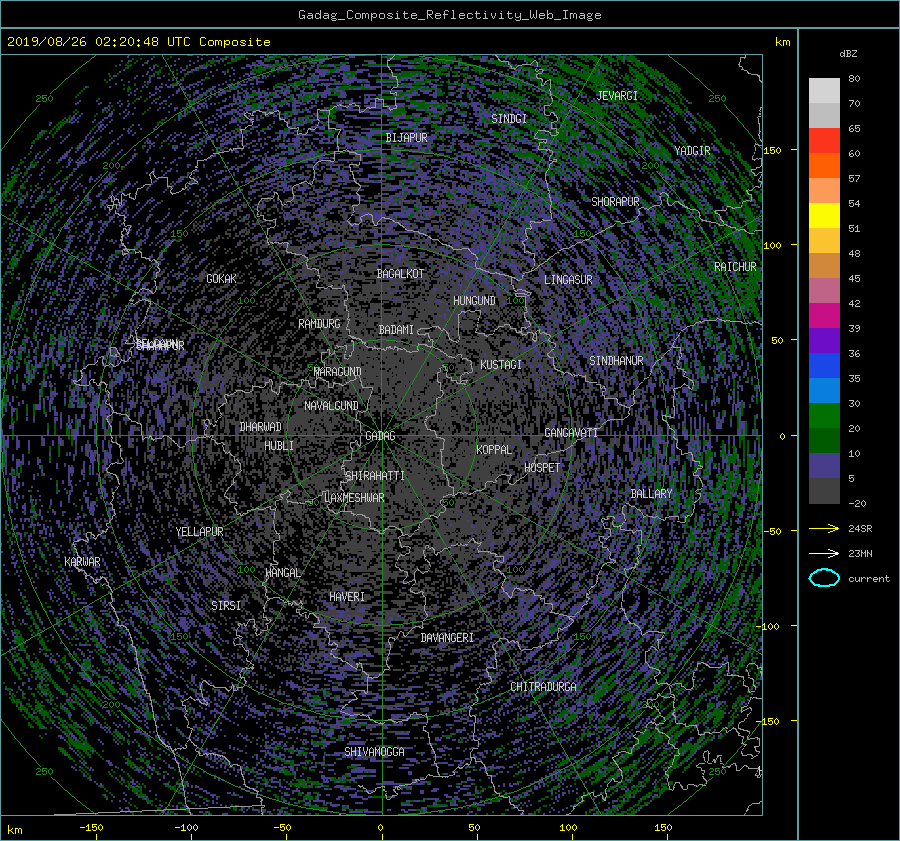Screen dimensions: 900x841
Task: Click the HANGAL city label
Action: [283, 573]
